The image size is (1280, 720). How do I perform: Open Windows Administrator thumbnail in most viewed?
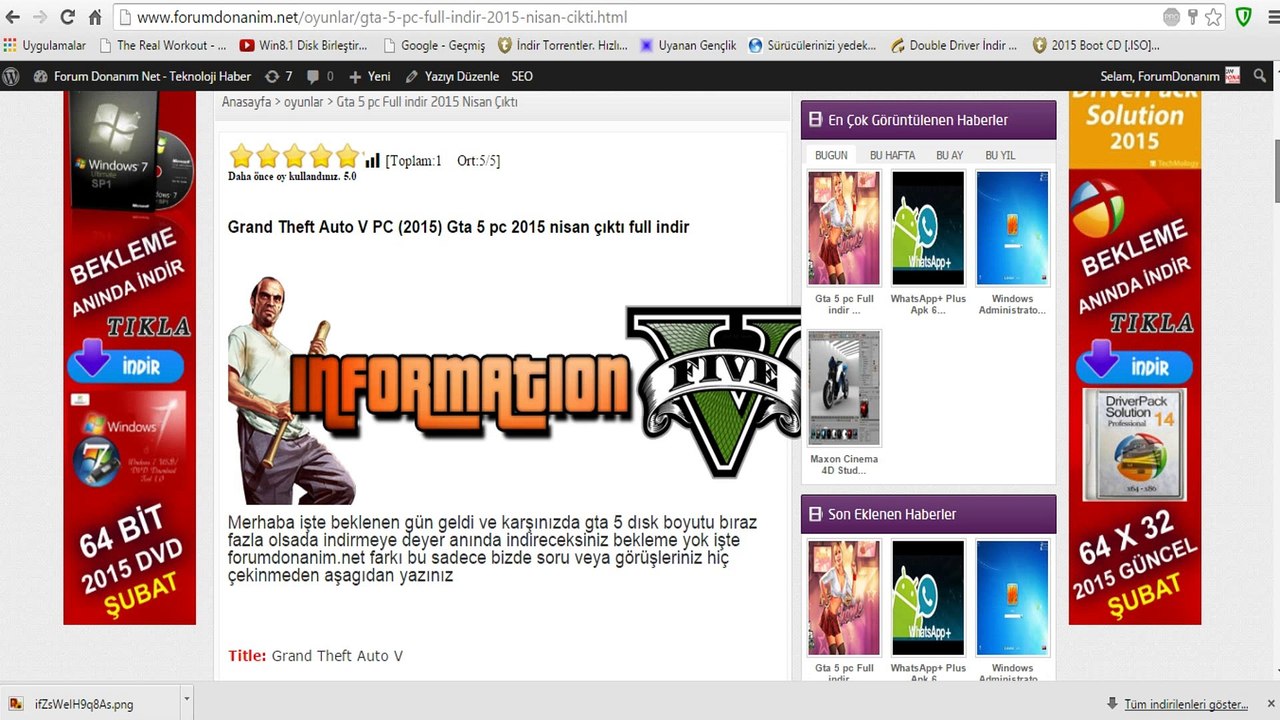[1012, 228]
